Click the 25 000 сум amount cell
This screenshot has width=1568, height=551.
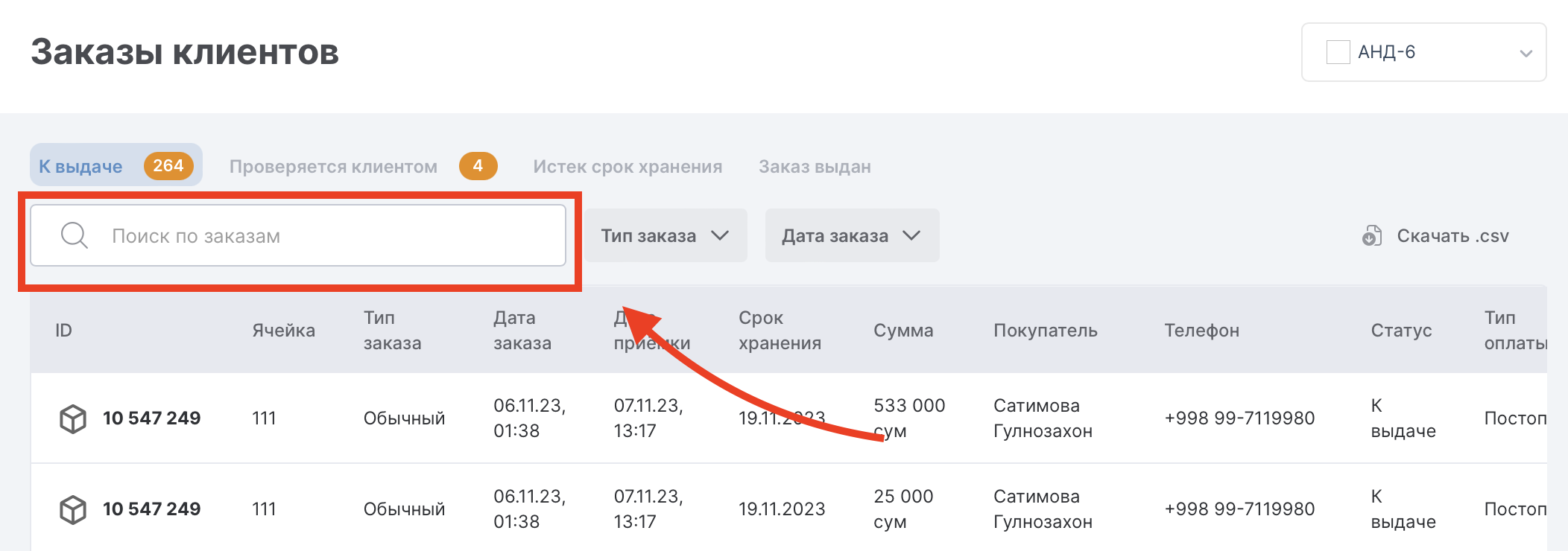pyautogui.click(x=903, y=509)
